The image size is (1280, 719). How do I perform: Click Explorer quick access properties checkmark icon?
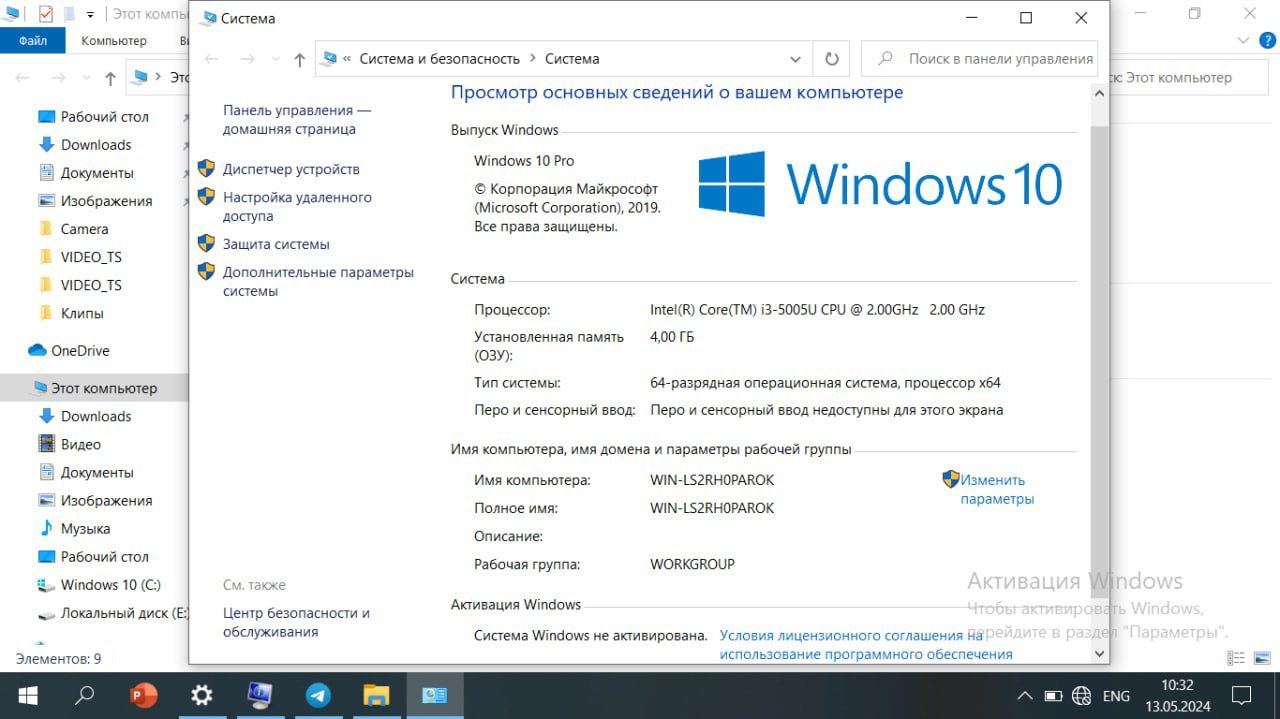point(45,14)
